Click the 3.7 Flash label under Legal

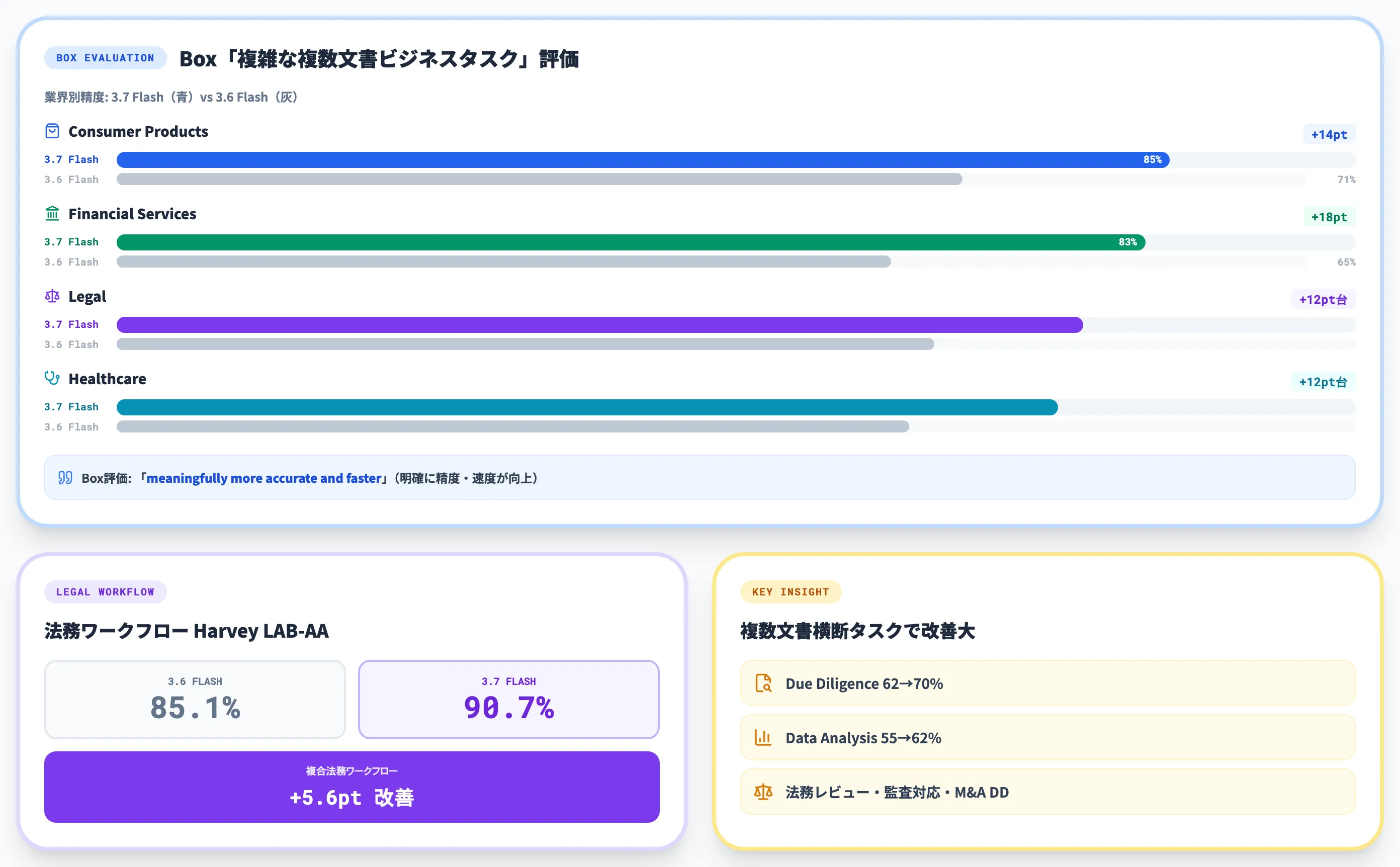(x=71, y=324)
